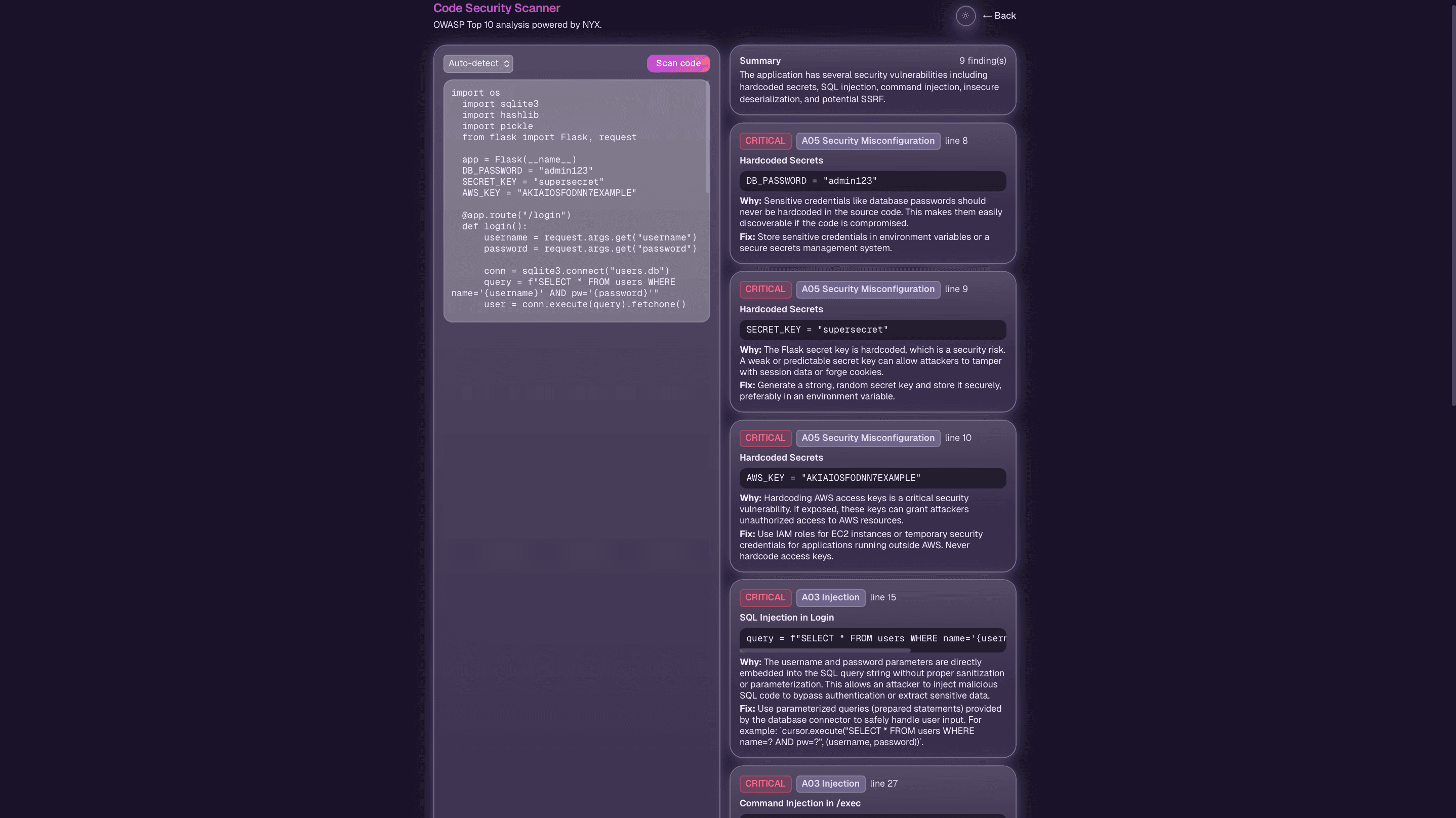Click the 9 finding(s) count

tap(982, 60)
